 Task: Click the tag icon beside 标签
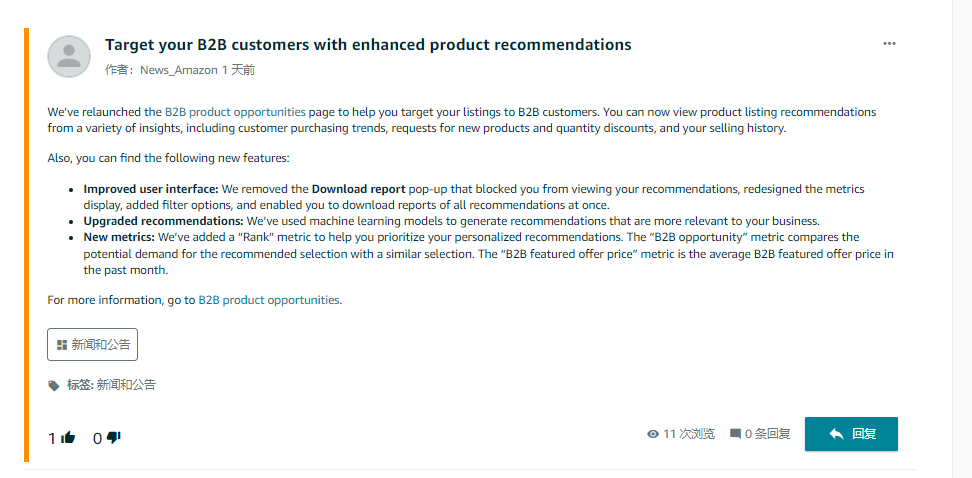pyautogui.click(x=54, y=385)
